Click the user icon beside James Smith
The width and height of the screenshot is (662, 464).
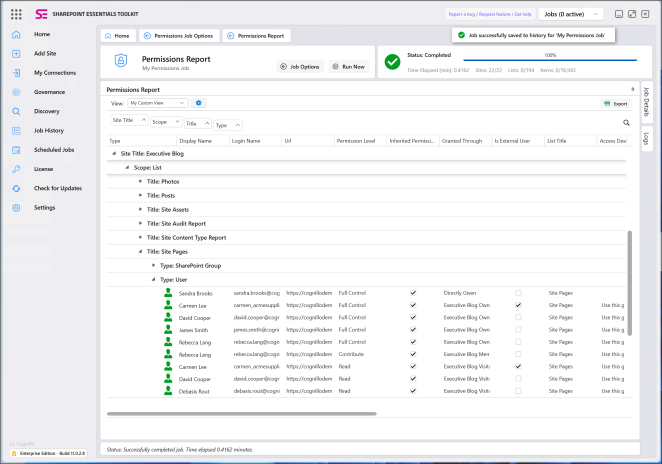168,329
